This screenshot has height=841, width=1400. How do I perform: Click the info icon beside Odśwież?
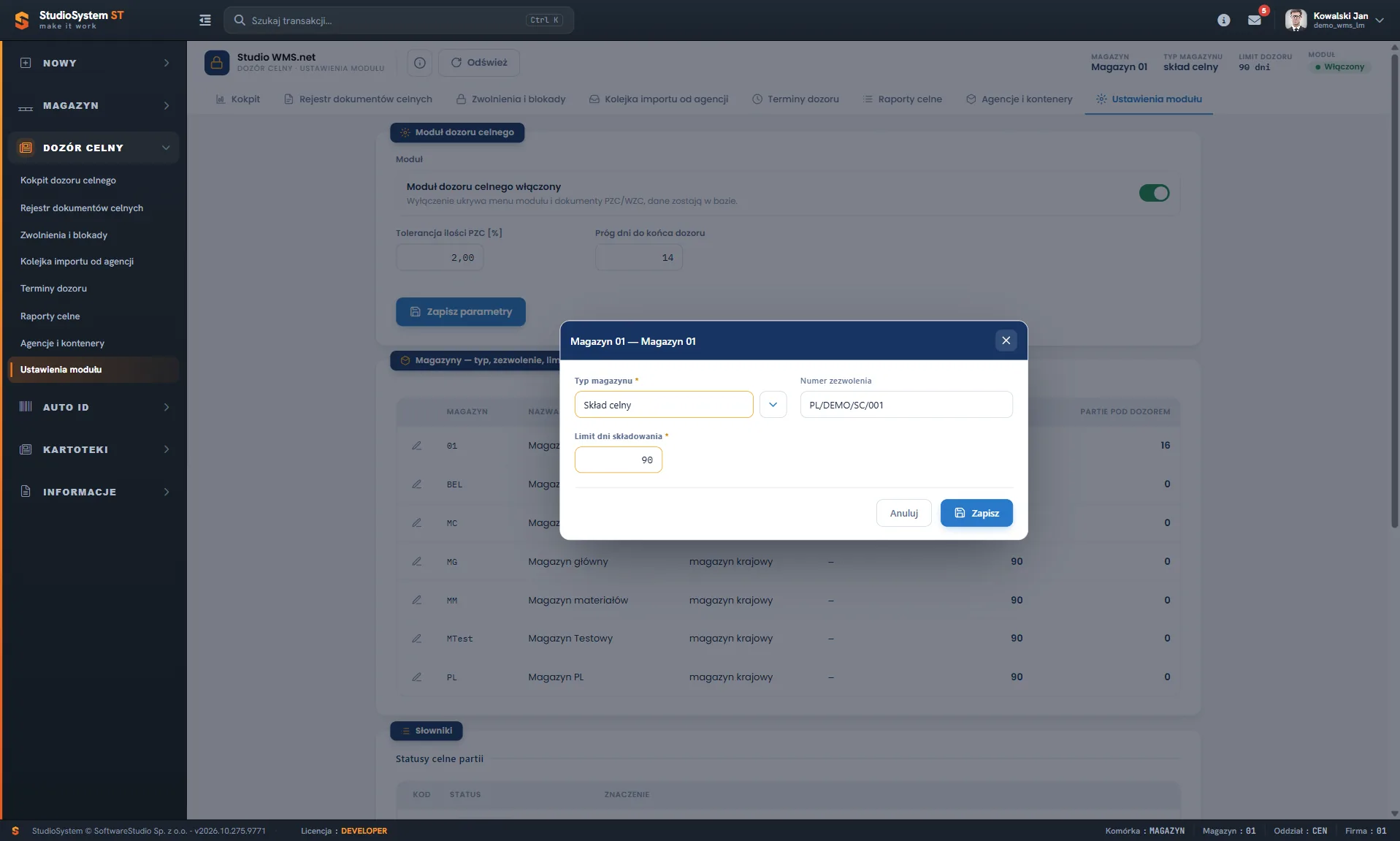point(420,63)
